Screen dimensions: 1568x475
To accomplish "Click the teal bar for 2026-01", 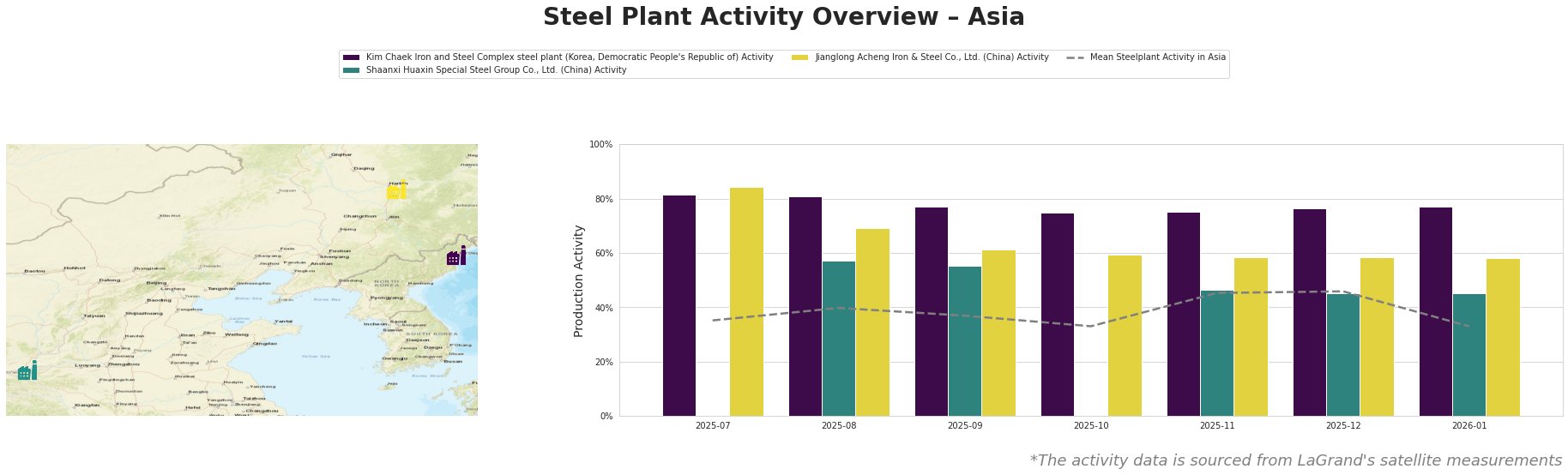I will [x=1469, y=355].
